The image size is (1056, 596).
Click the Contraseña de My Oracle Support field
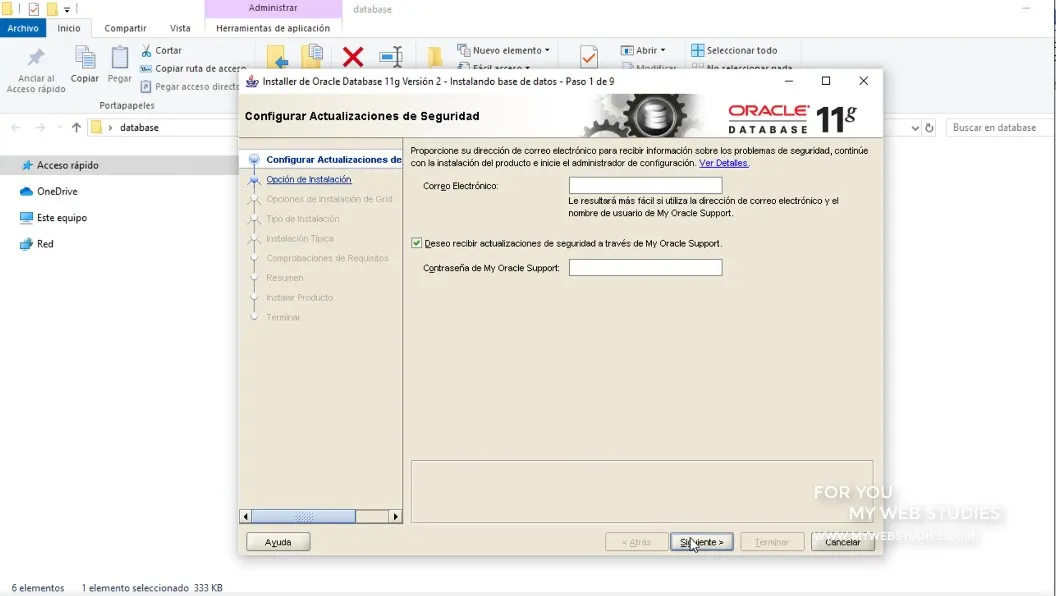pos(645,267)
